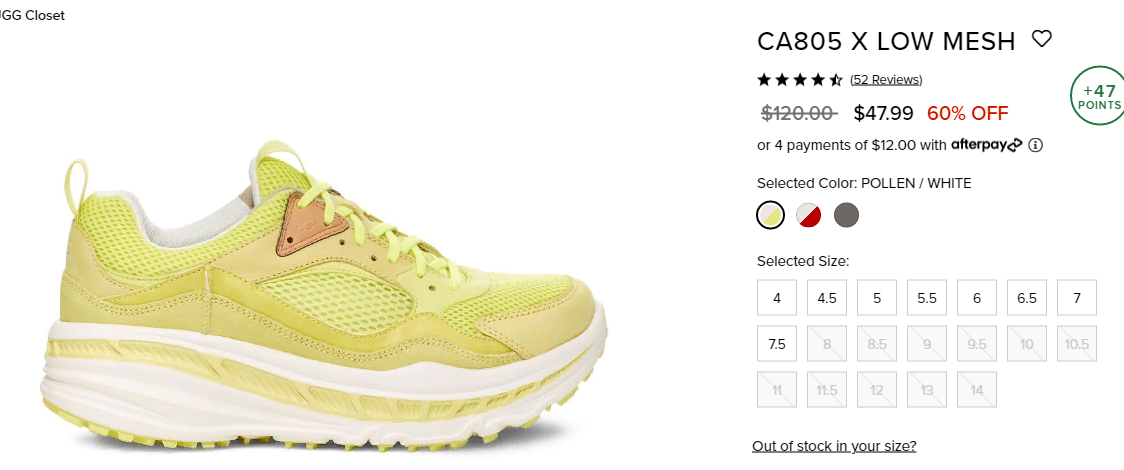Click the star rating icons
The height and width of the screenshot is (470, 1124).
(x=800, y=80)
